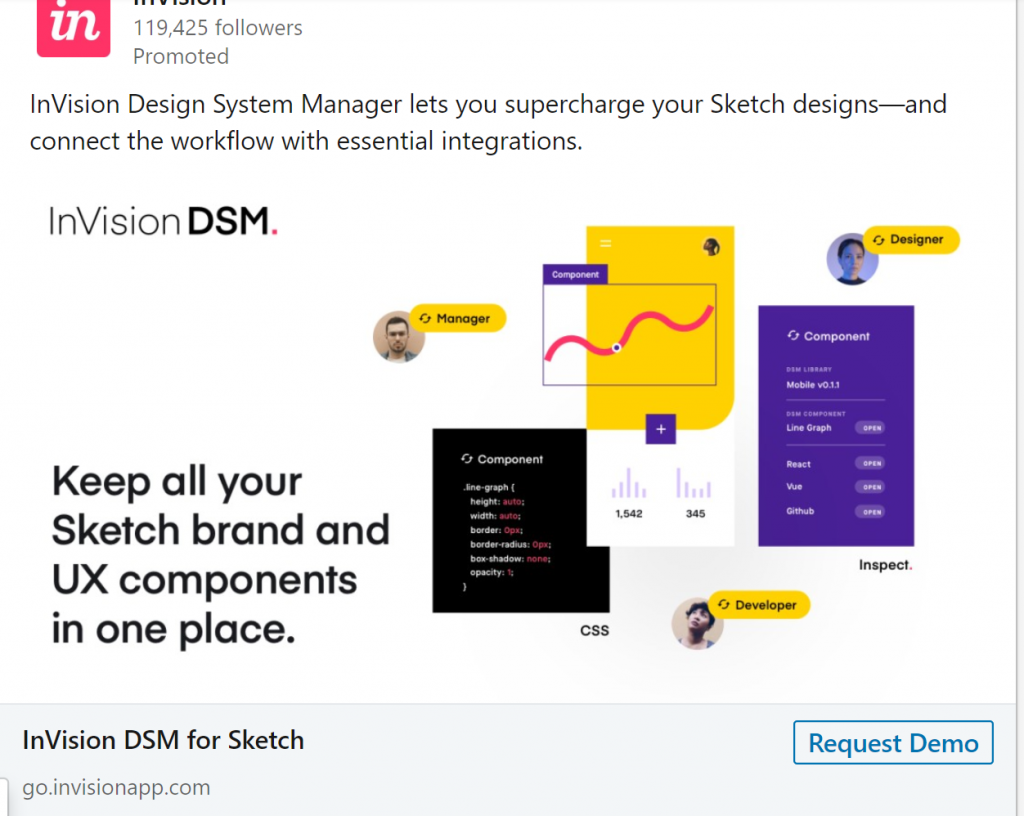This screenshot has width=1024, height=816.
Task: Click the OPEN pill next to React
Action: [871, 463]
